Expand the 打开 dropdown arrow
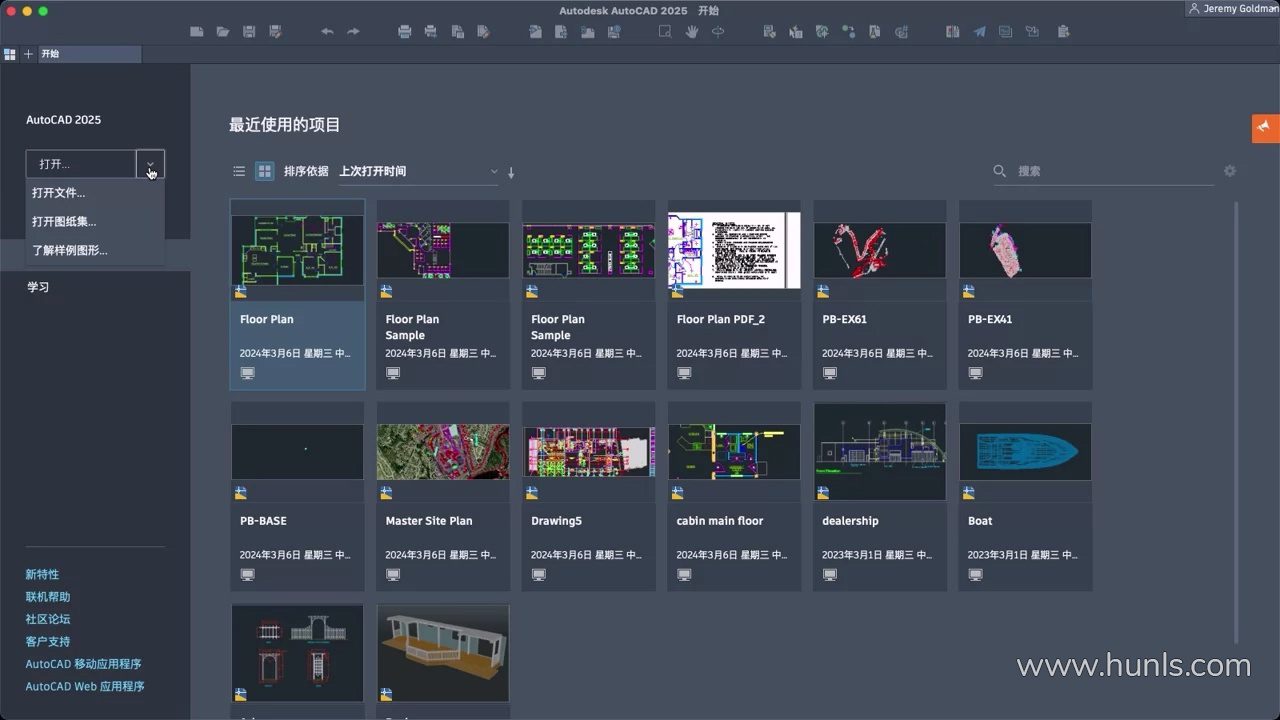This screenshot has height=720, width=1280. click(x=150, y=164)
